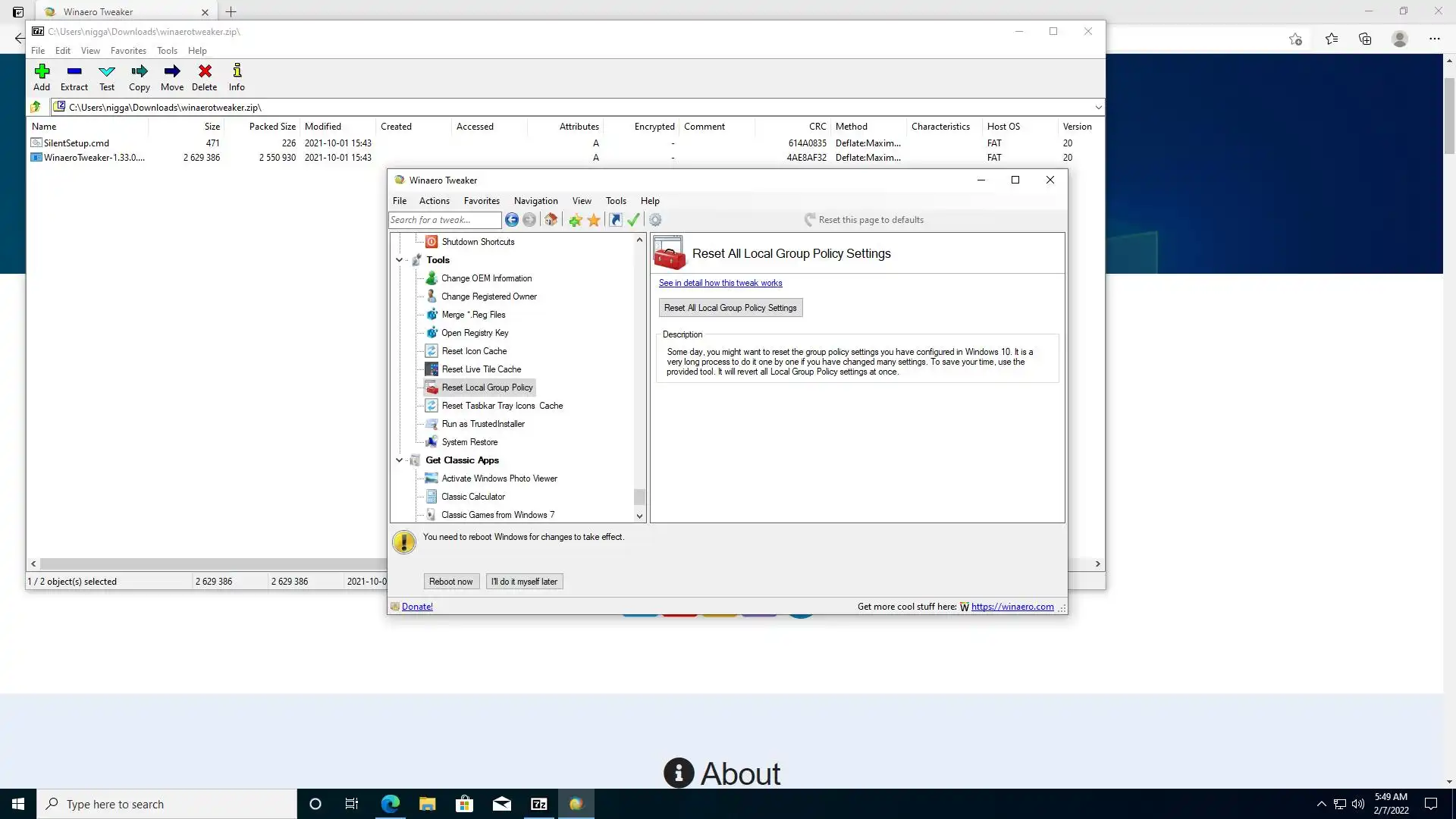Open the Navigation menu in Winaero Tweaker

tap(535, 201)
